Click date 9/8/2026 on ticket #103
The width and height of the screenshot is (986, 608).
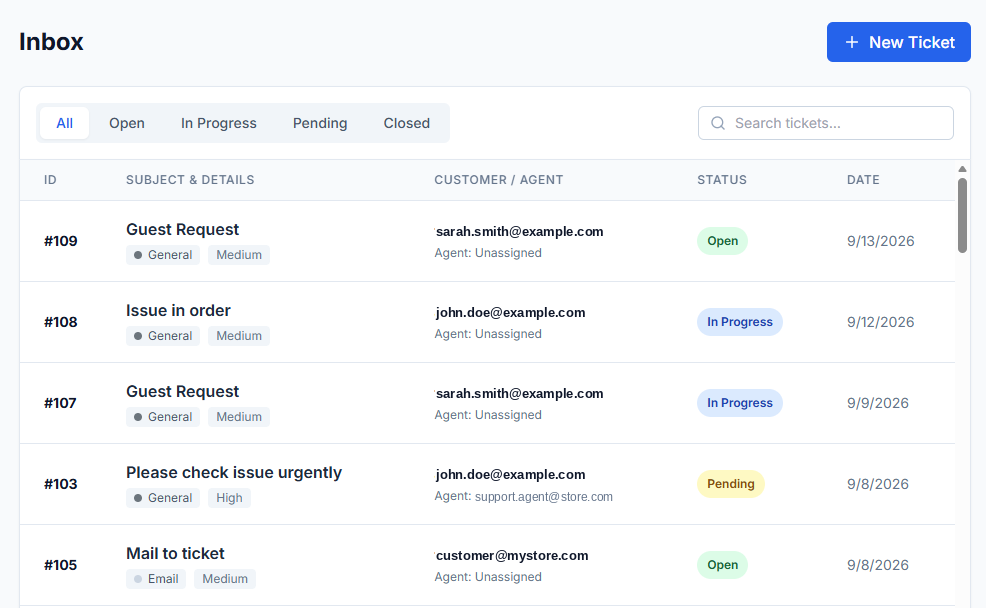click(877, 485)
